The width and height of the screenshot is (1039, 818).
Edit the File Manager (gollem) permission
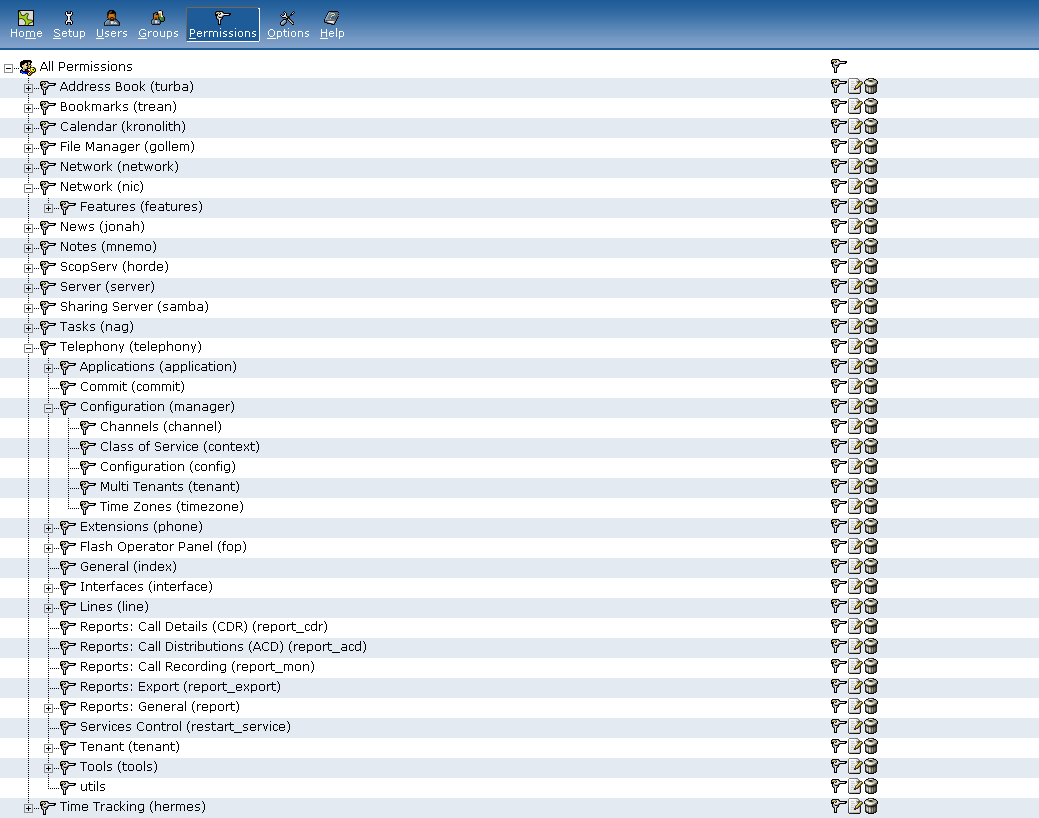(855, 146)
